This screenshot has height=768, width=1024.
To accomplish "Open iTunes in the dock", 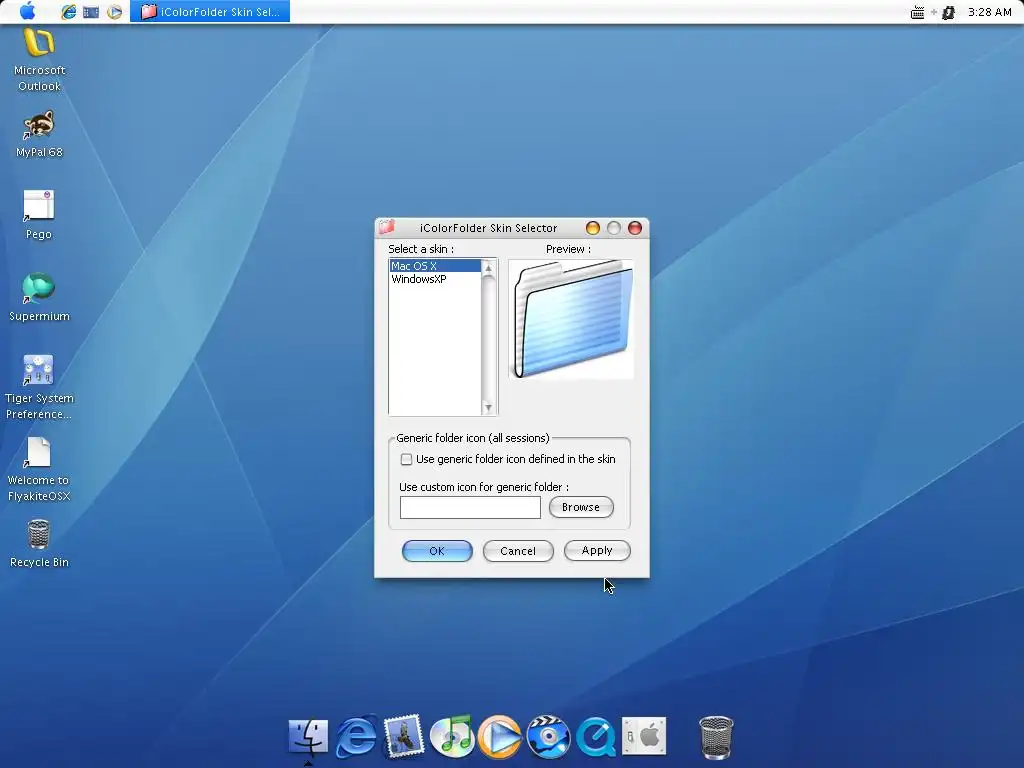I will (452, 737).
